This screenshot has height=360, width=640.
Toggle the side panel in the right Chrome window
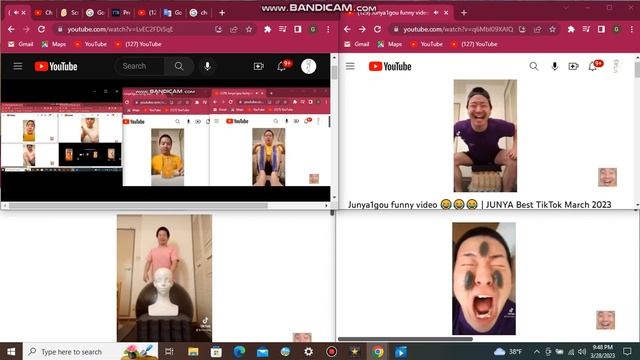click(601, 29)
